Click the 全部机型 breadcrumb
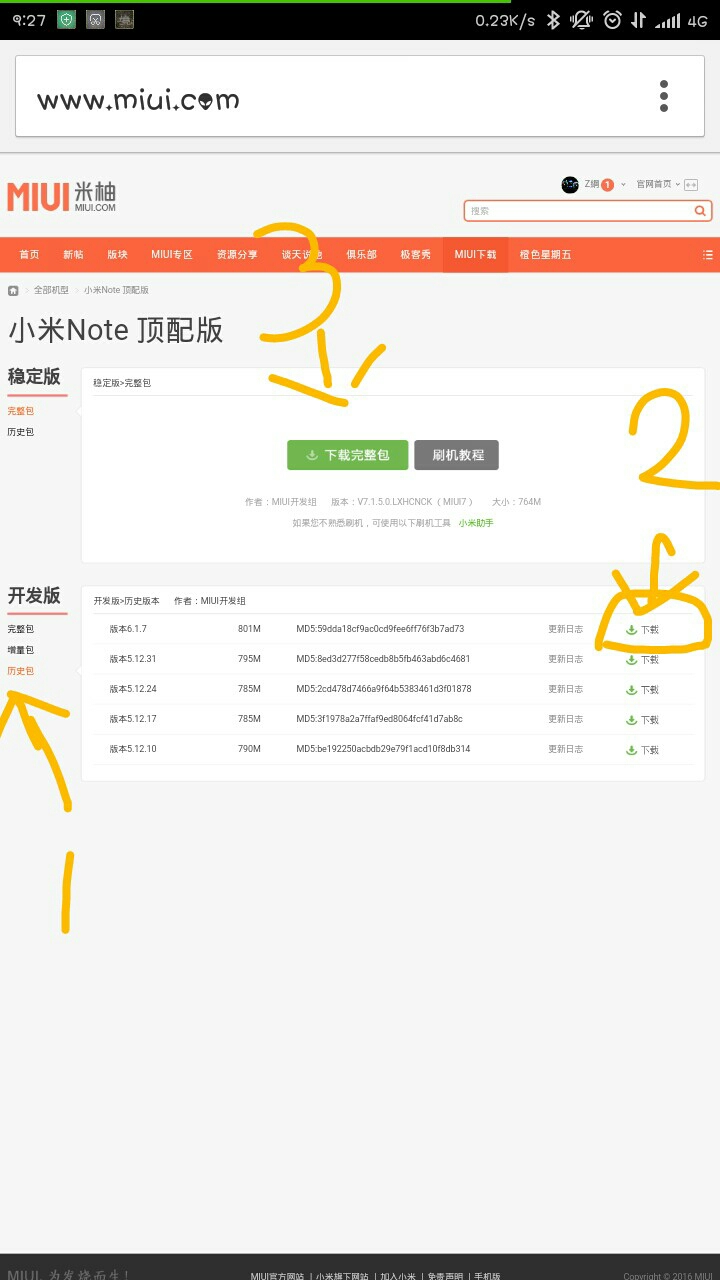The height and width of the screenshot is (1280, 720). (x=51, y=290)
